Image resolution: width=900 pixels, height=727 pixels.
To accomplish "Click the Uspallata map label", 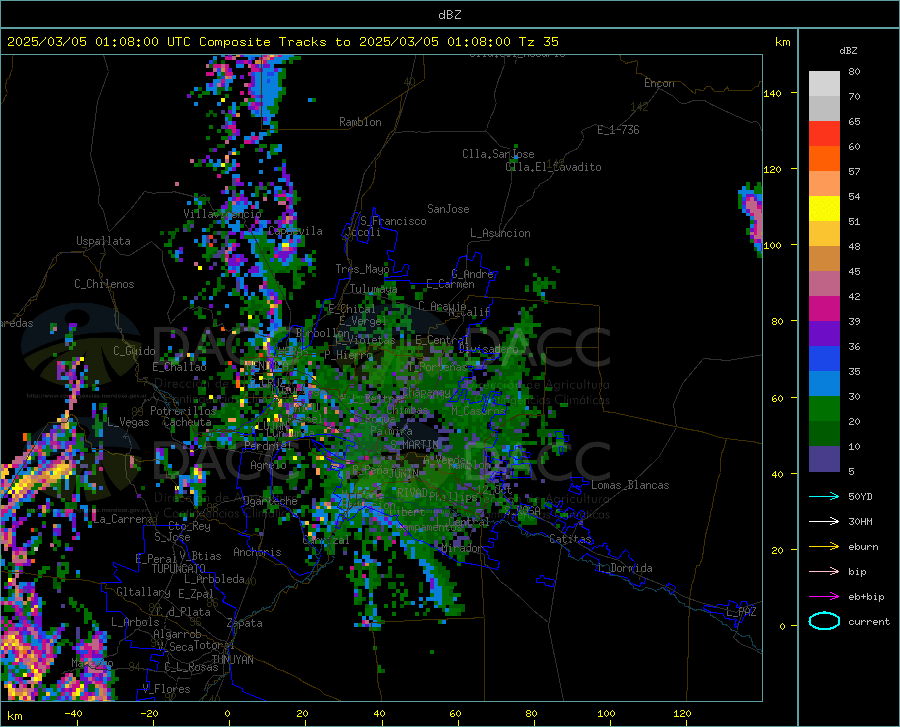I will pos(103,241).
